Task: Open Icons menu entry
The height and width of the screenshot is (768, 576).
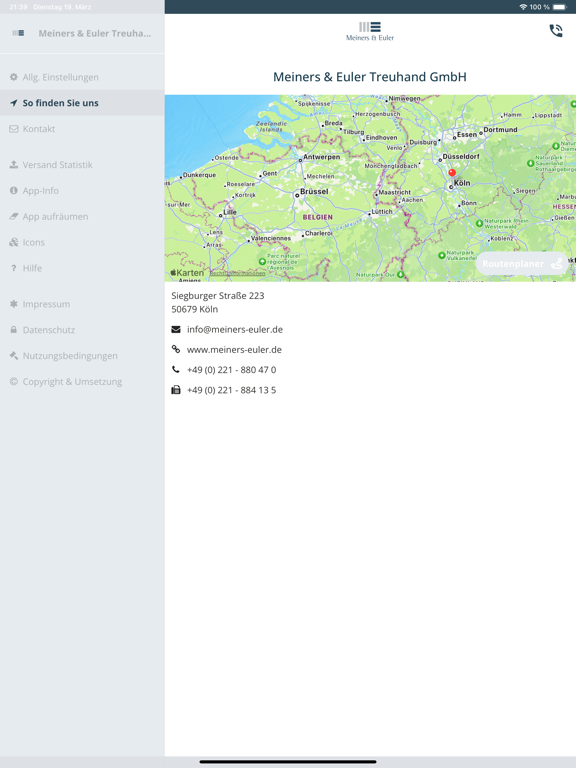Action: click(82, 242)
